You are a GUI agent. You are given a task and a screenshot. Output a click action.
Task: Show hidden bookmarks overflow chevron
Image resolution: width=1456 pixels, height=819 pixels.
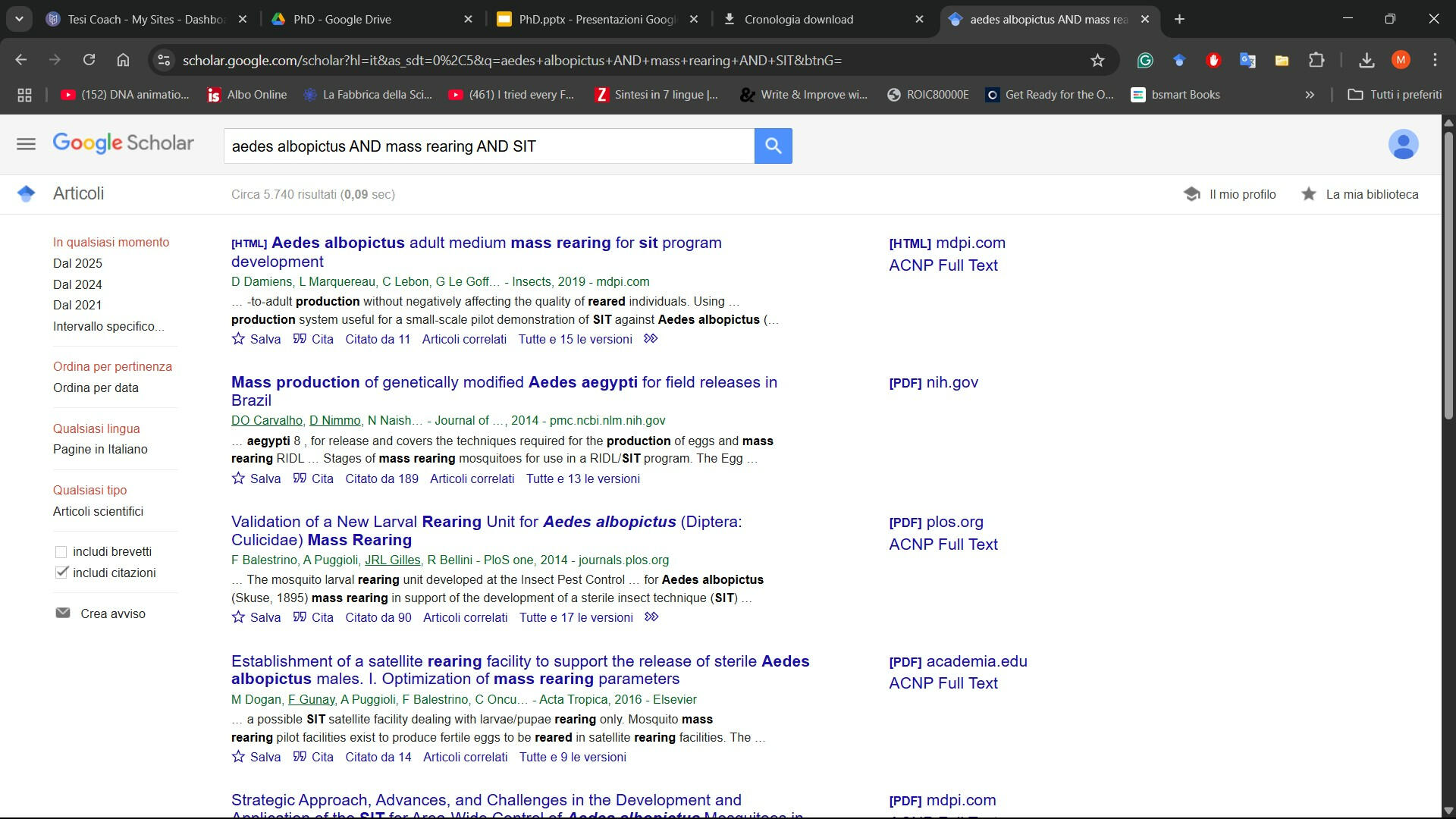tap(1309, 95)
